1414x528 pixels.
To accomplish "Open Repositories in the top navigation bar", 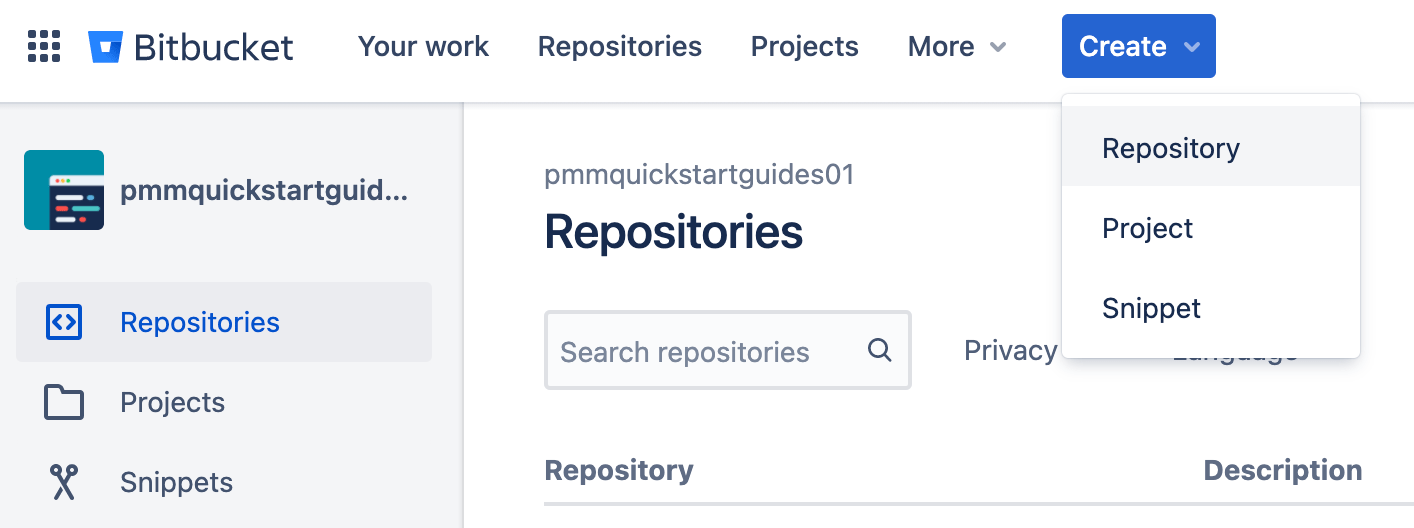I will point(619,46).
